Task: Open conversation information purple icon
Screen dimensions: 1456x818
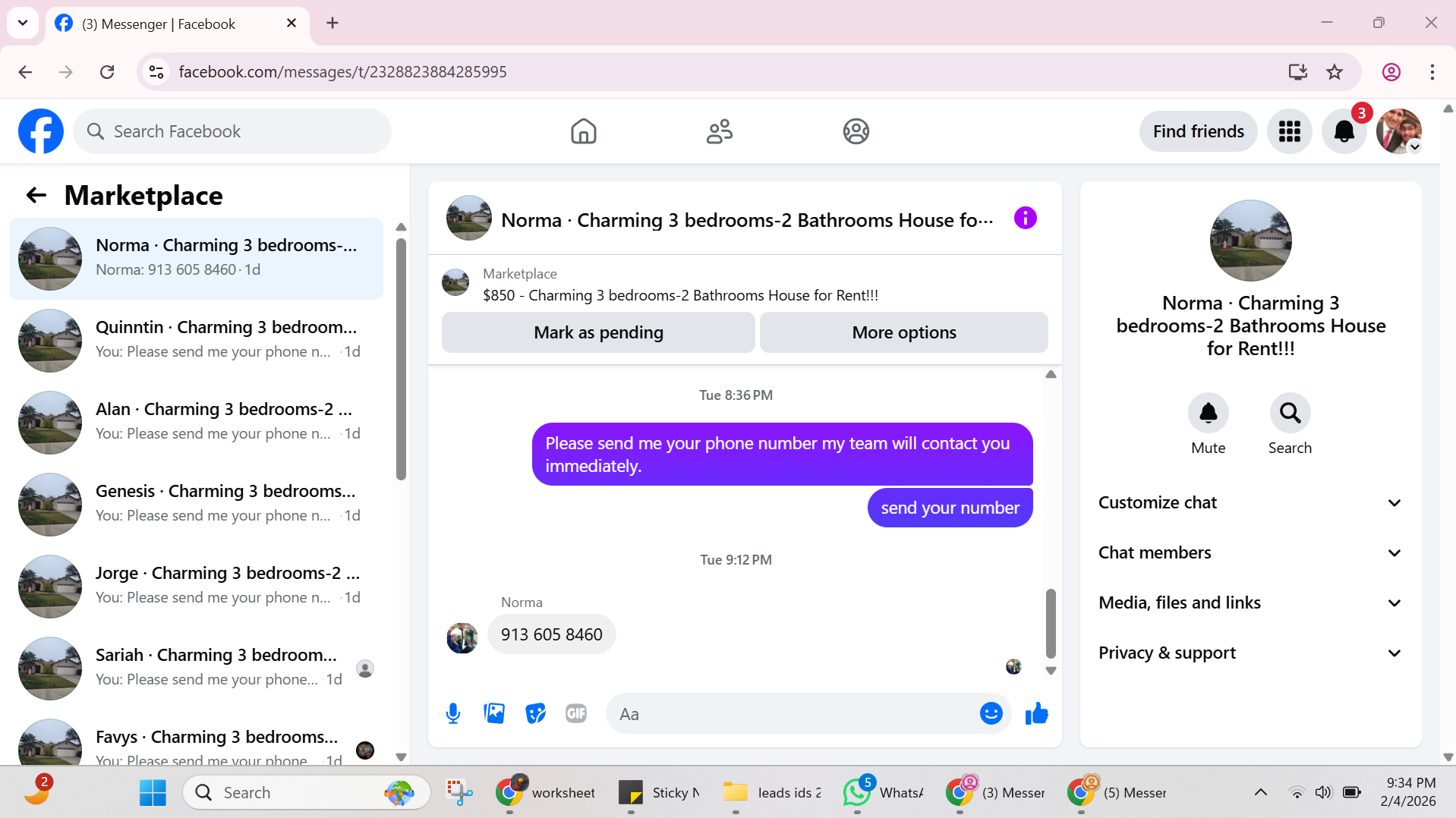Action: click(1025, 219)
